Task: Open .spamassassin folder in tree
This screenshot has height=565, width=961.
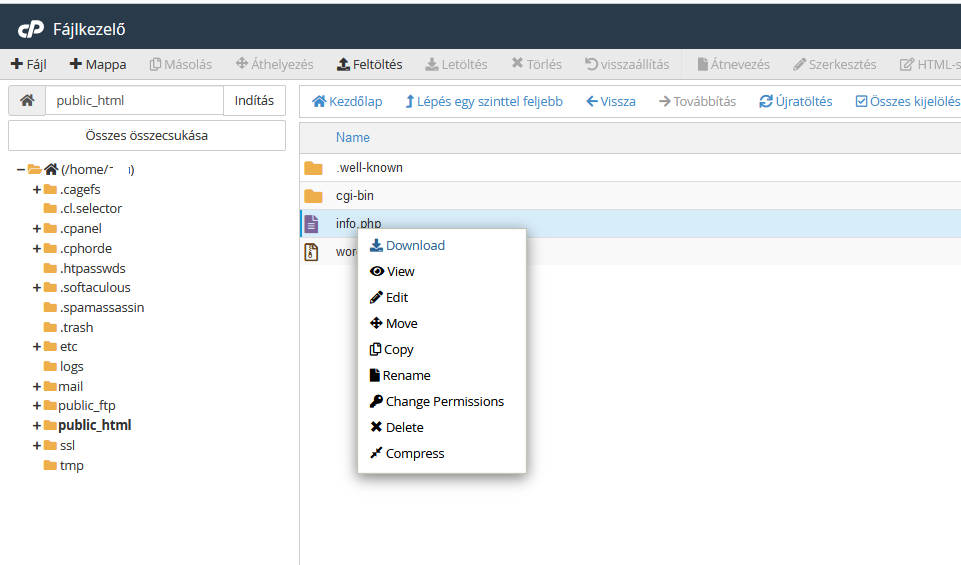Action: pos(102,308)
